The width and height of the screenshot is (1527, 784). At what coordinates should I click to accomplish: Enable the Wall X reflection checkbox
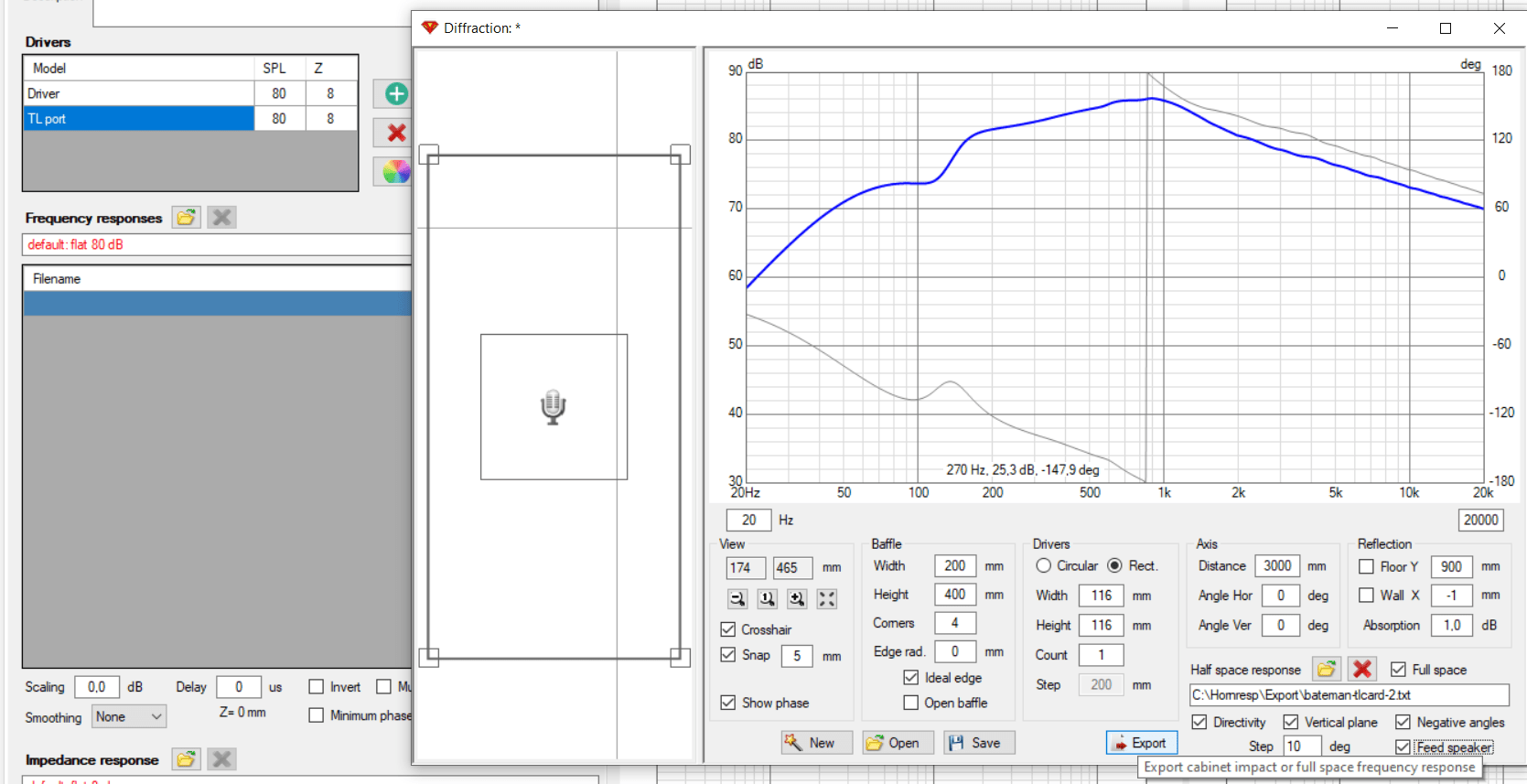(x=1366, y=595)
